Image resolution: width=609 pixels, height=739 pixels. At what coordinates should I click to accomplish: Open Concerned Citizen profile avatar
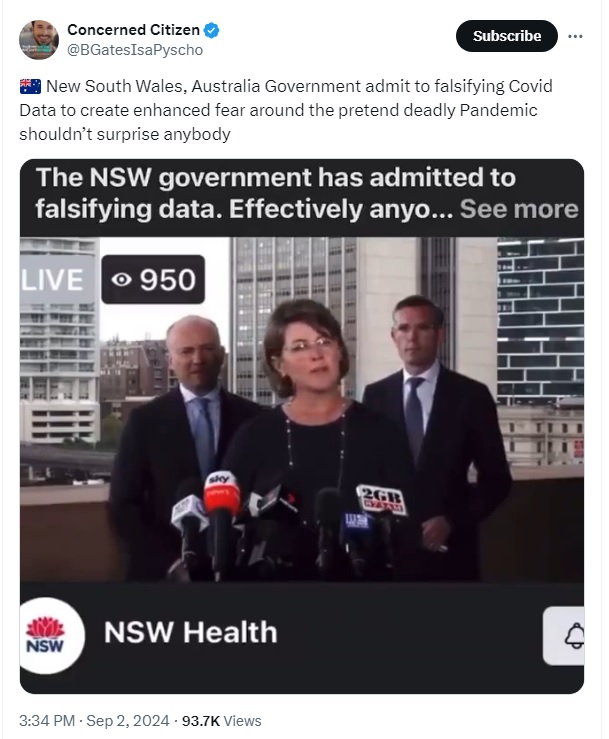[x=39, y=40]
